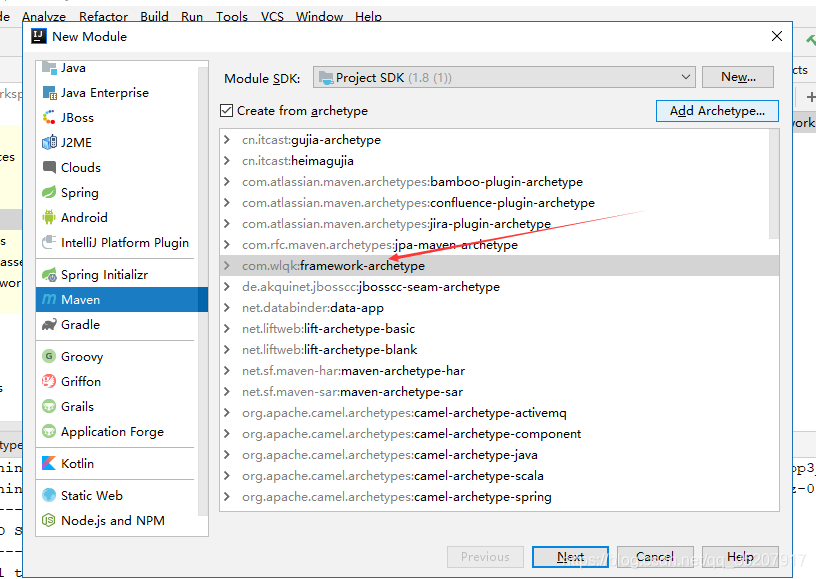Choose the Gradle elephant icon
This screenshot has width=816, height=579.
tap(49, 325)
